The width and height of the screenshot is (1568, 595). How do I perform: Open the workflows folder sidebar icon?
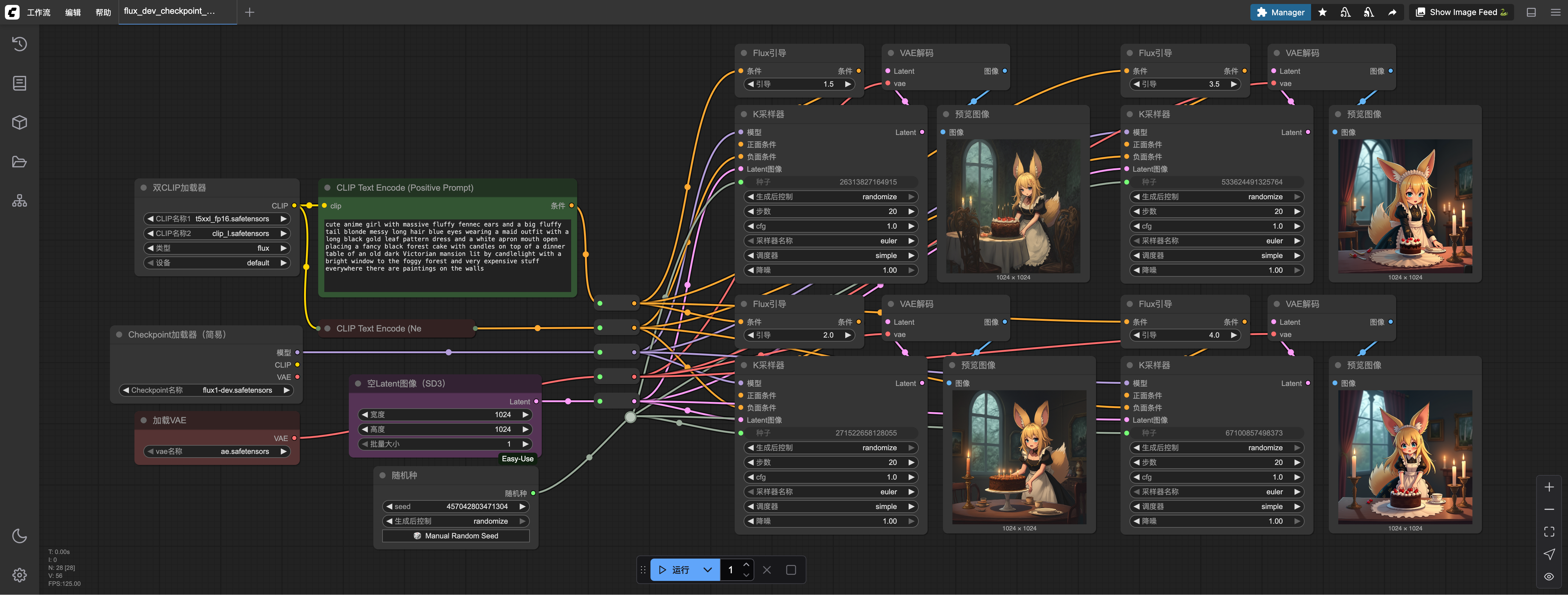click(20, 162)
